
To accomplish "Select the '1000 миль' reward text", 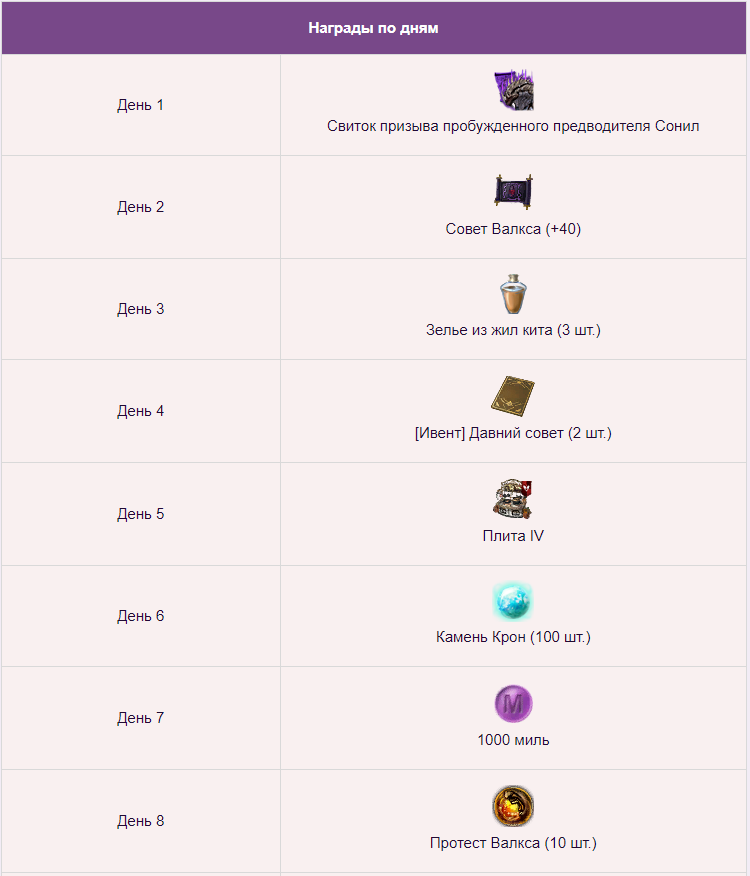I will point(513,740).
